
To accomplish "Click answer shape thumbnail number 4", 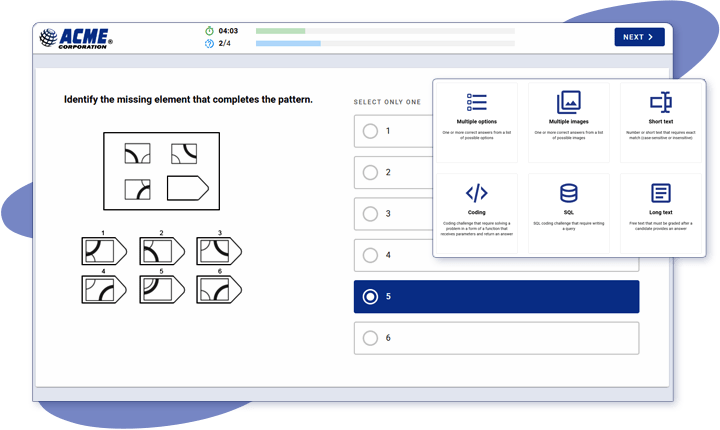I will tap(104, 289).
